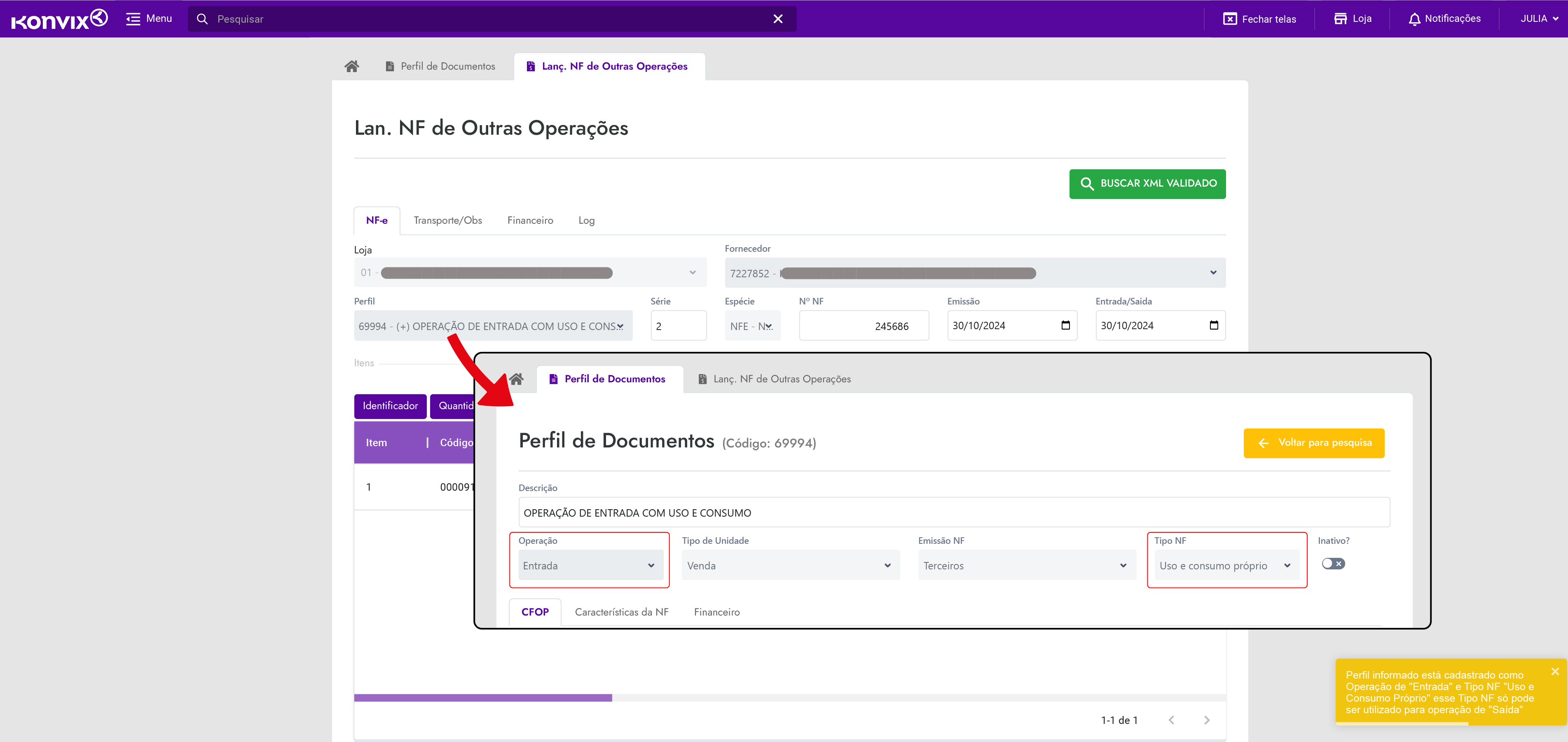Close the yellow warning notification
The height and width of the screenshot is (742, 1568).
[x=1554, y=672]
